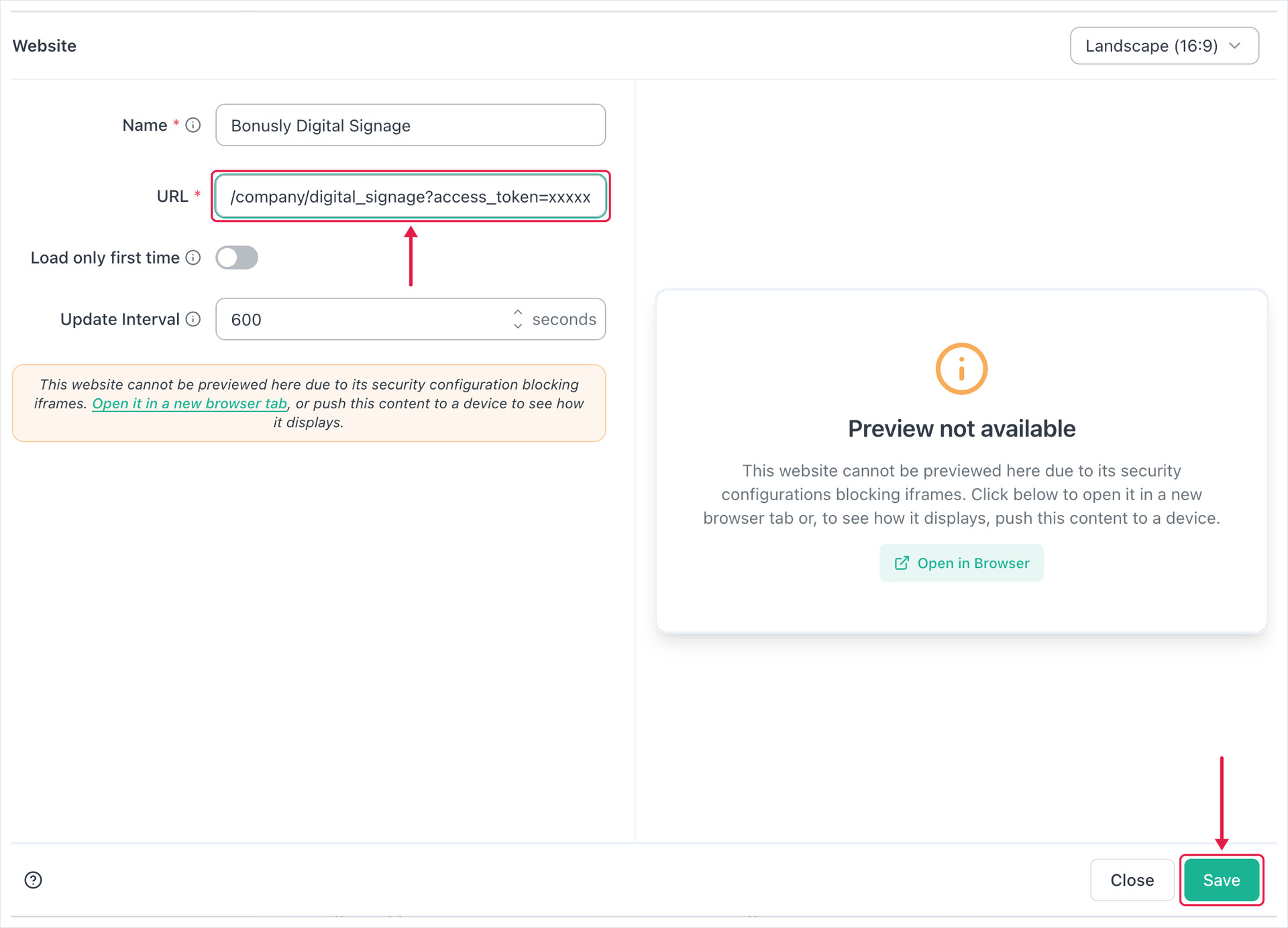Image resolution: width=1288 pixels, height=928 pixels.
Task: Click the Update Interval info icon
Action: pyautogui.click(x=193, y=319)
